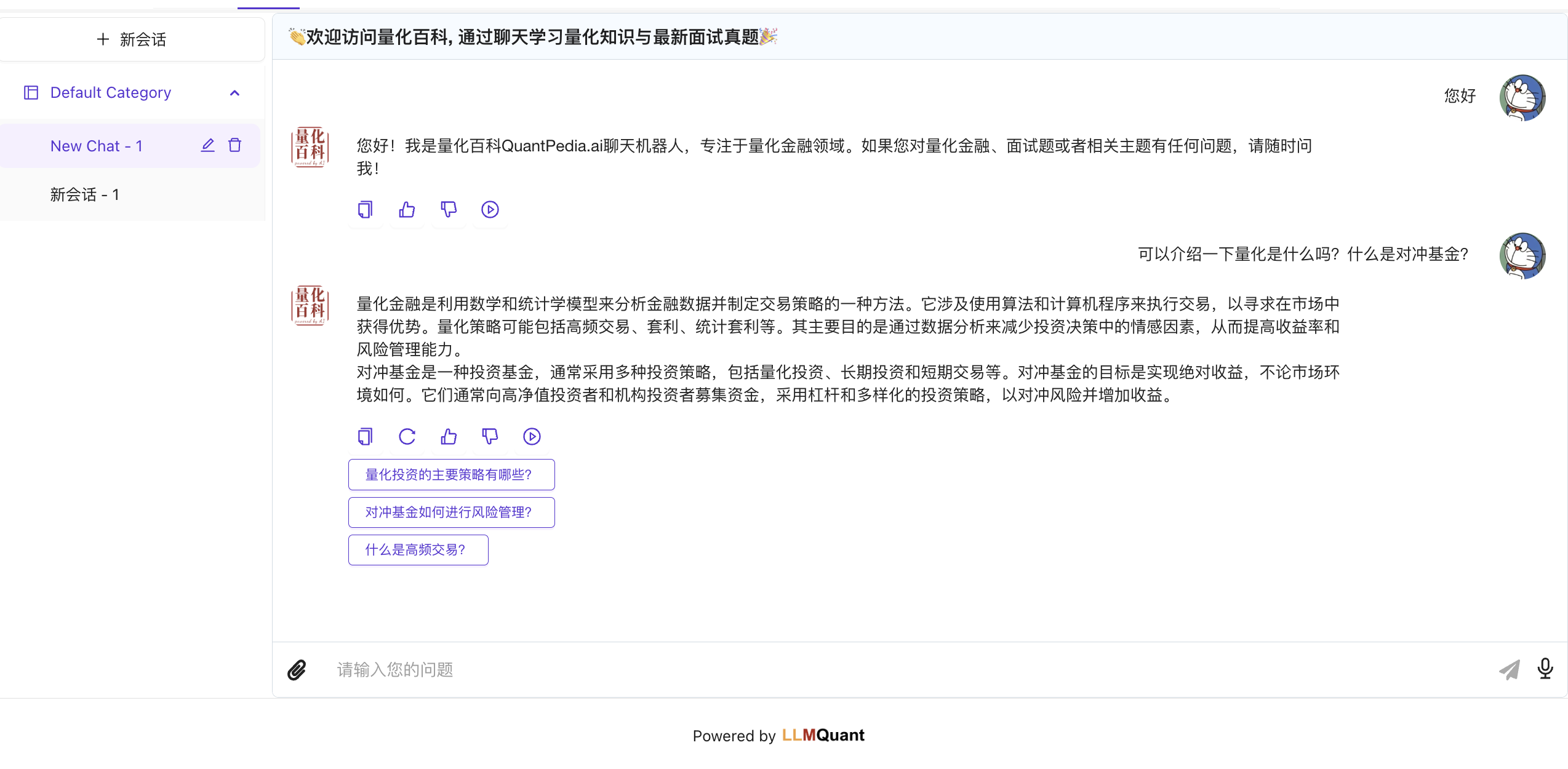Rename the New Chat - 1 conversation

click(208, 146)
